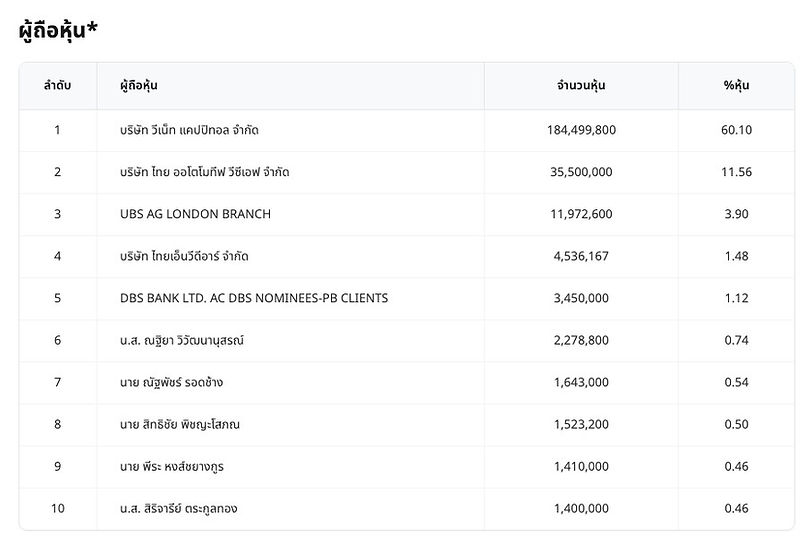Select UBS AG LONDON BRANCH row name
The width and height of the screenshot is (812, 552).
tap(195, 214)
